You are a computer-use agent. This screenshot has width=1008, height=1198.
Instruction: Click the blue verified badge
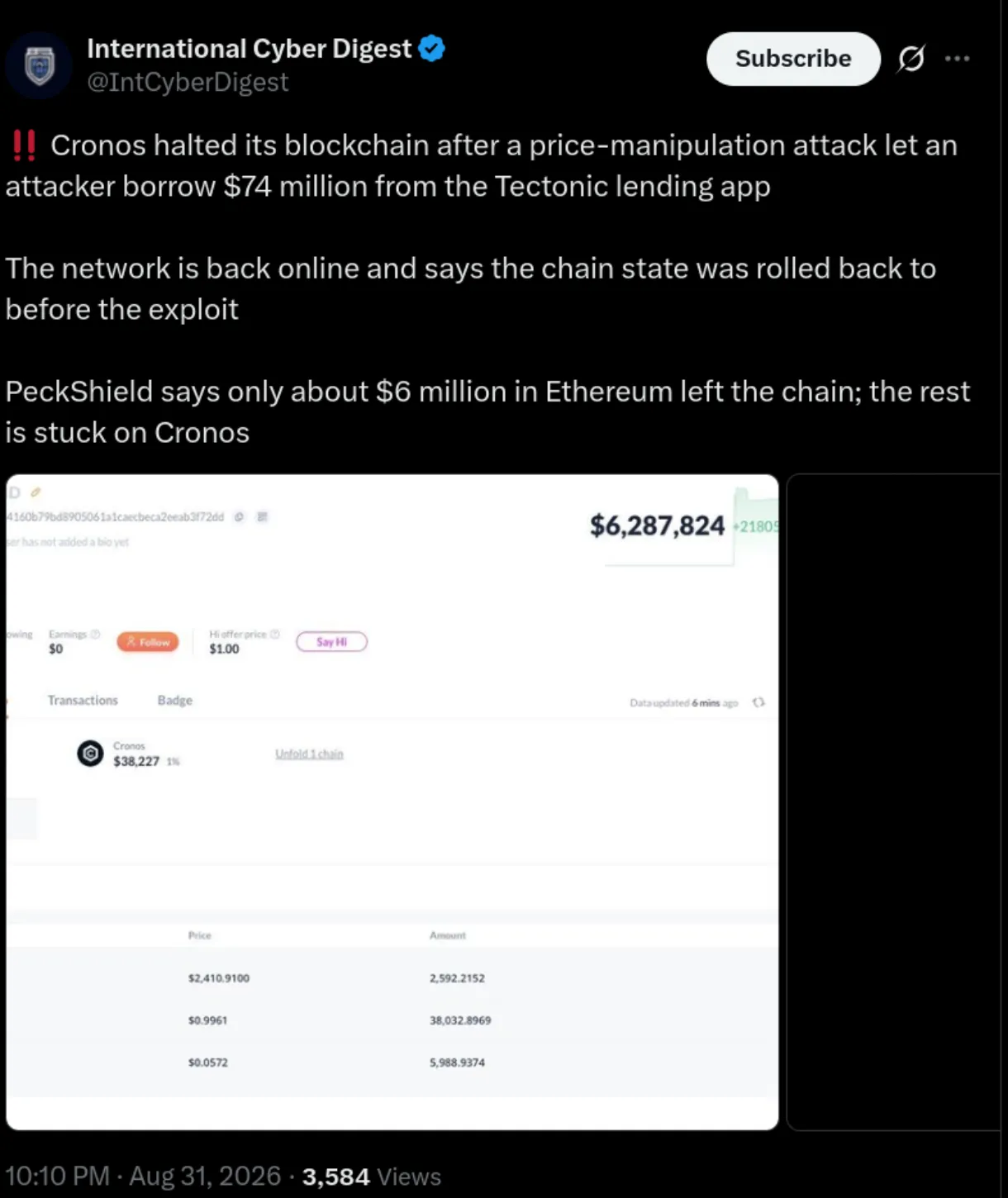(x=431, y=49)
